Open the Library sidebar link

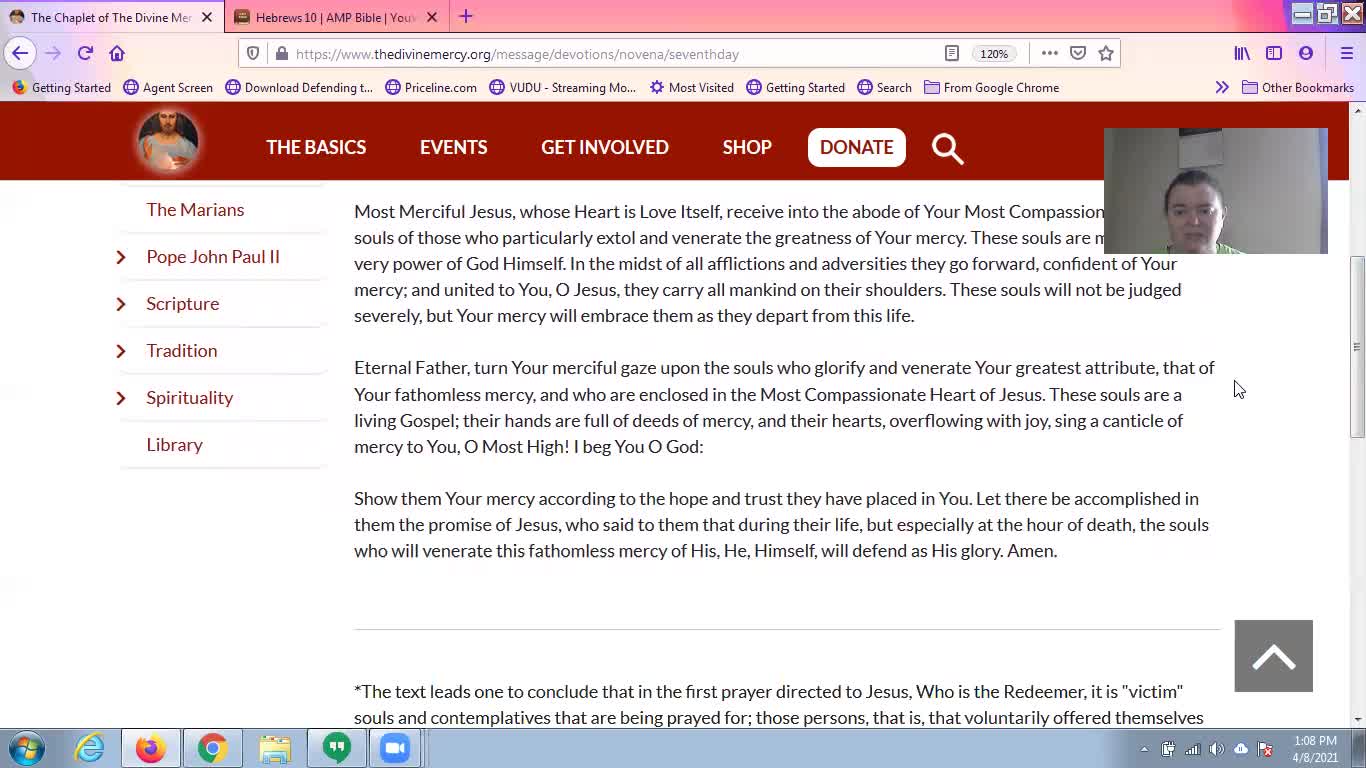click(x=174, y=444)
